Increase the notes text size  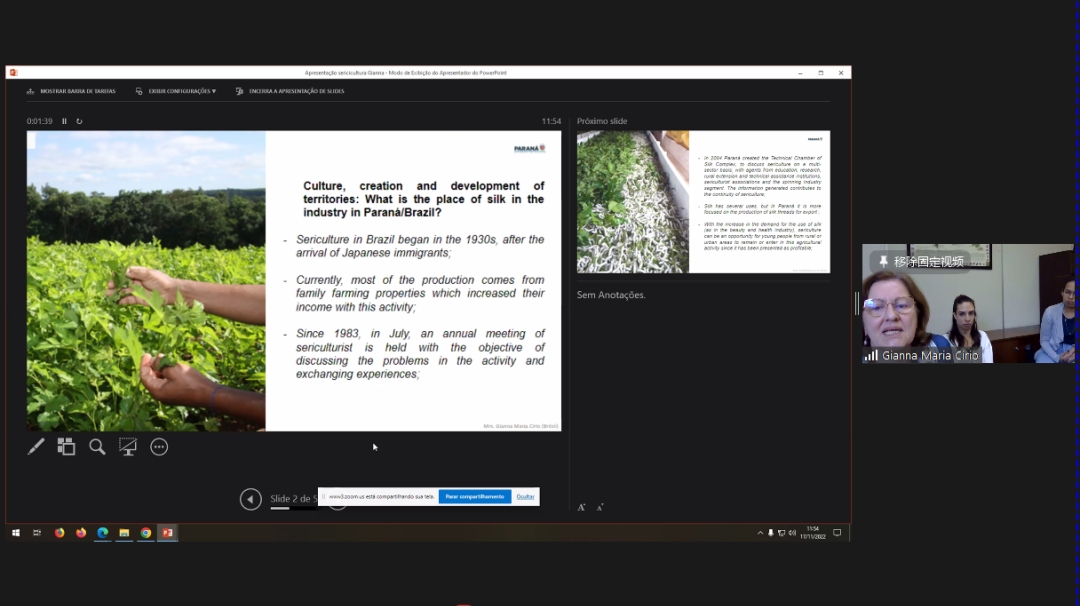[582, 507]
